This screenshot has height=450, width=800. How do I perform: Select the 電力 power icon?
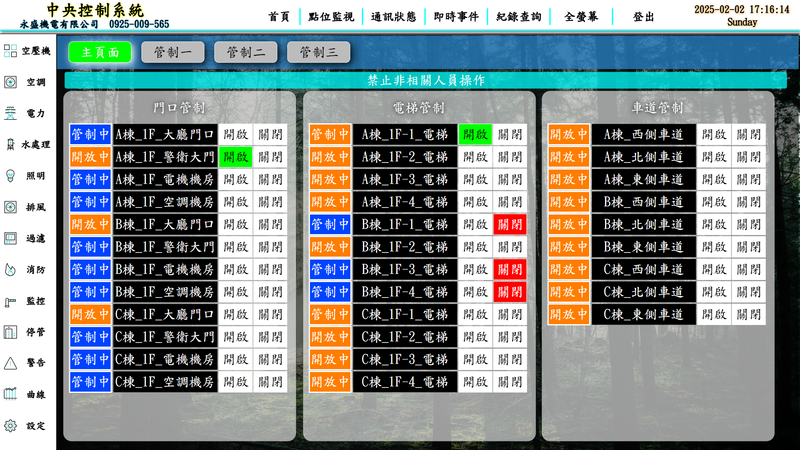tap(10, 113)
